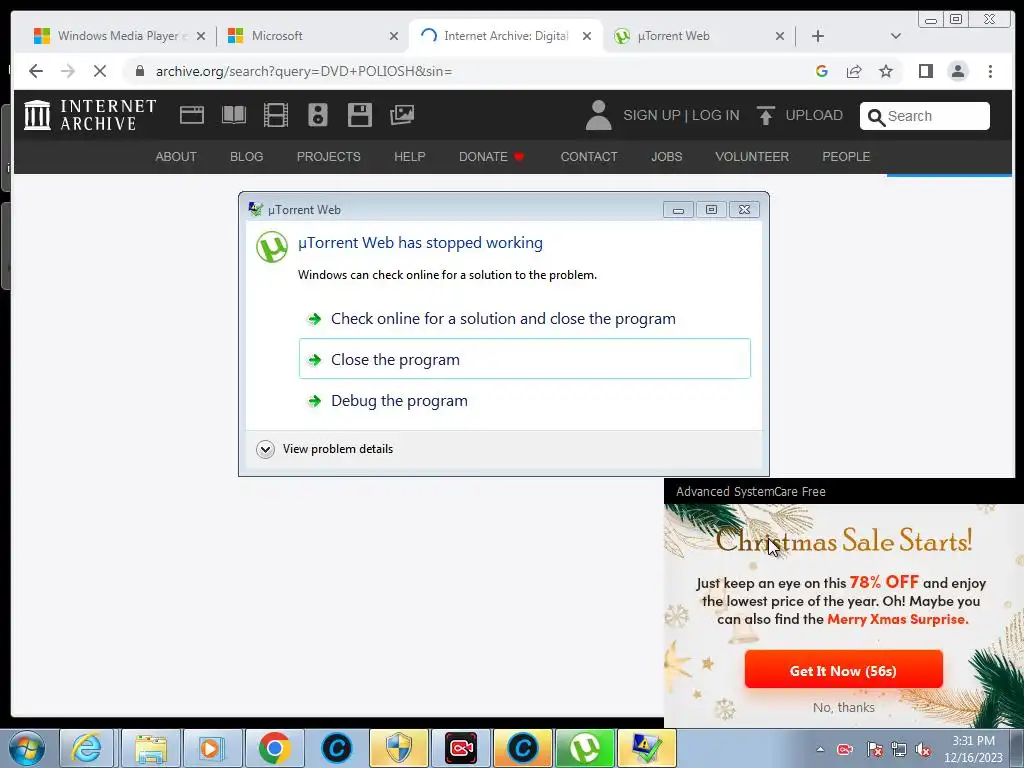Show hidden tray icons arrow

[820, 749]
